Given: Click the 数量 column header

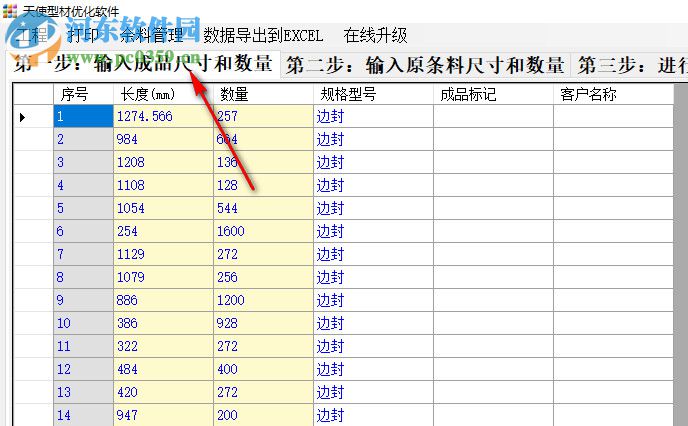Looking at the screenshot, I should pos(263,94).
